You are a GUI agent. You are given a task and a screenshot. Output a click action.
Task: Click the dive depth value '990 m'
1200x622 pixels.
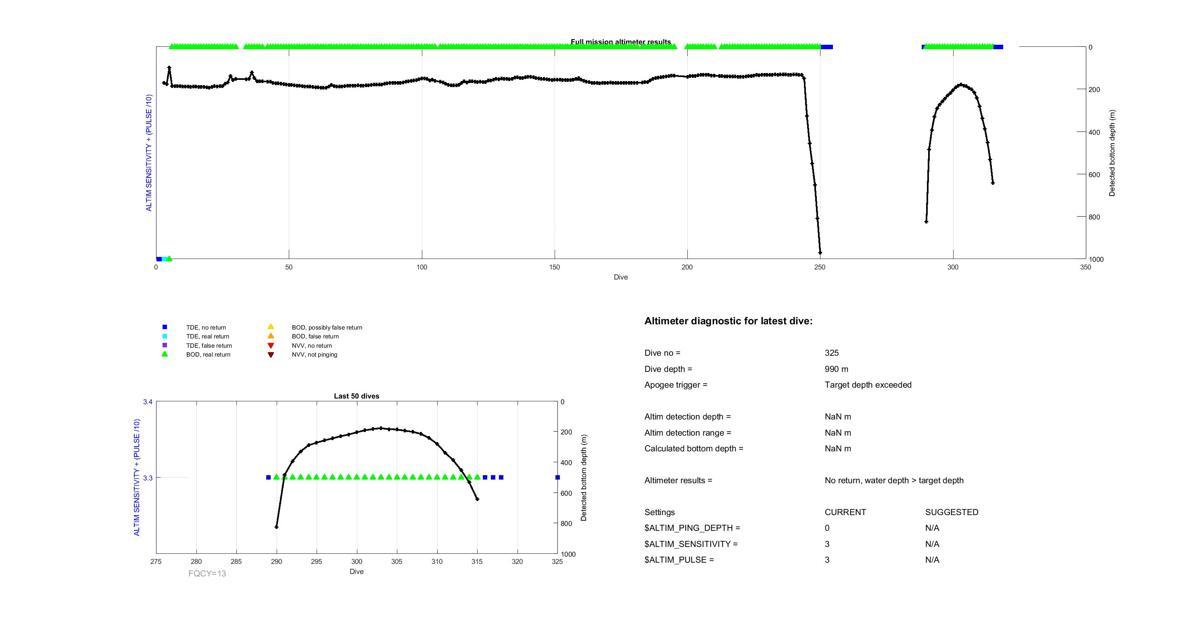[837, 369]
